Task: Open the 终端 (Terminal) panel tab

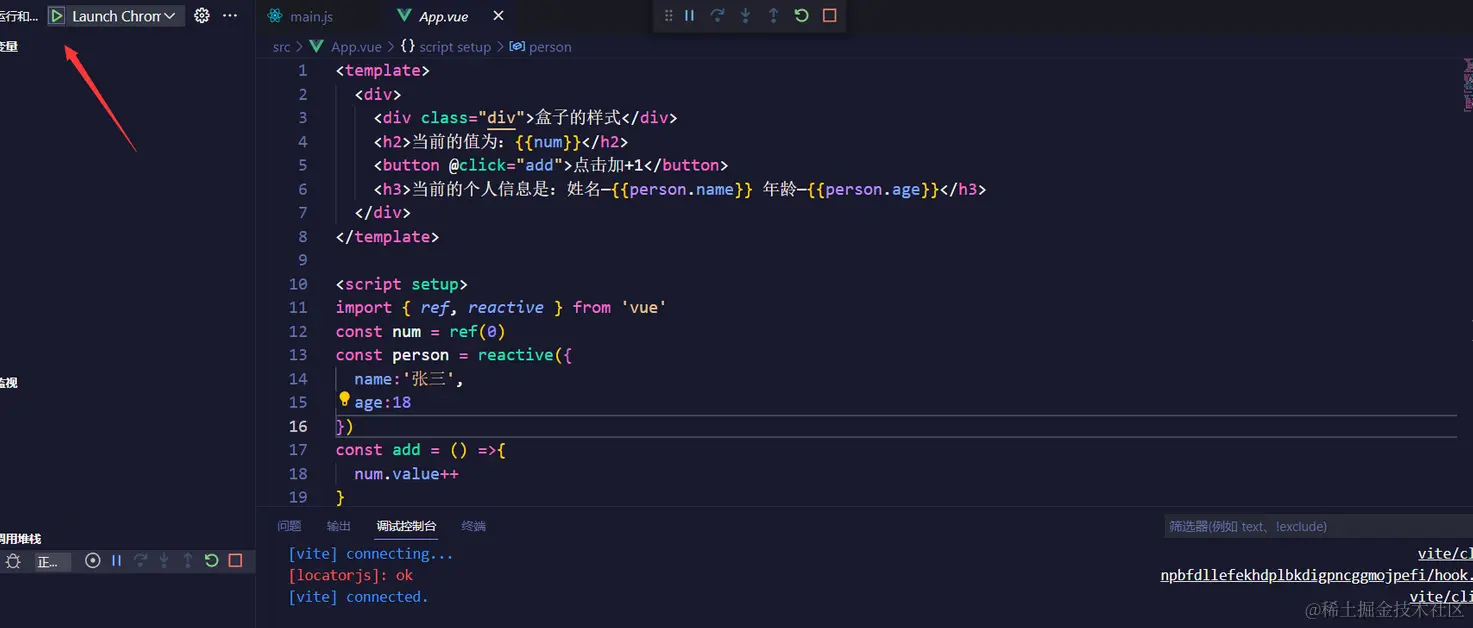Action: point(474,526)
